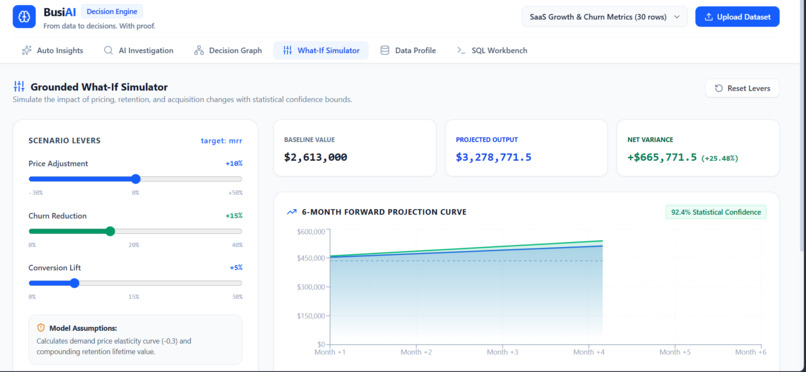This screenshot has width=806, height=372.
Task: Open the SaaS Growth & Churn Metrics dataset dropdown
Action: (604, 17)
